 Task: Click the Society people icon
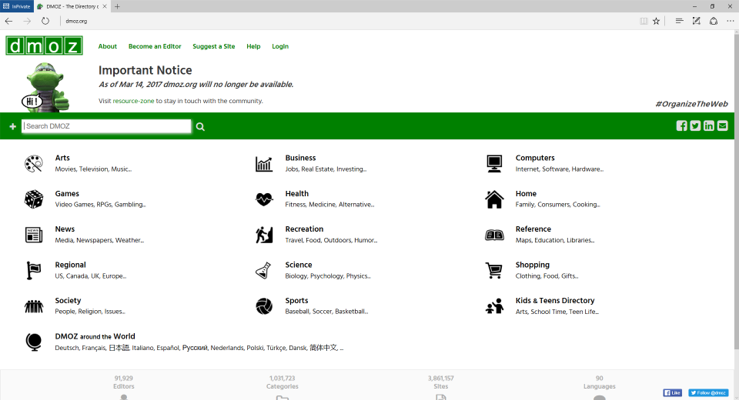(33, 306)
